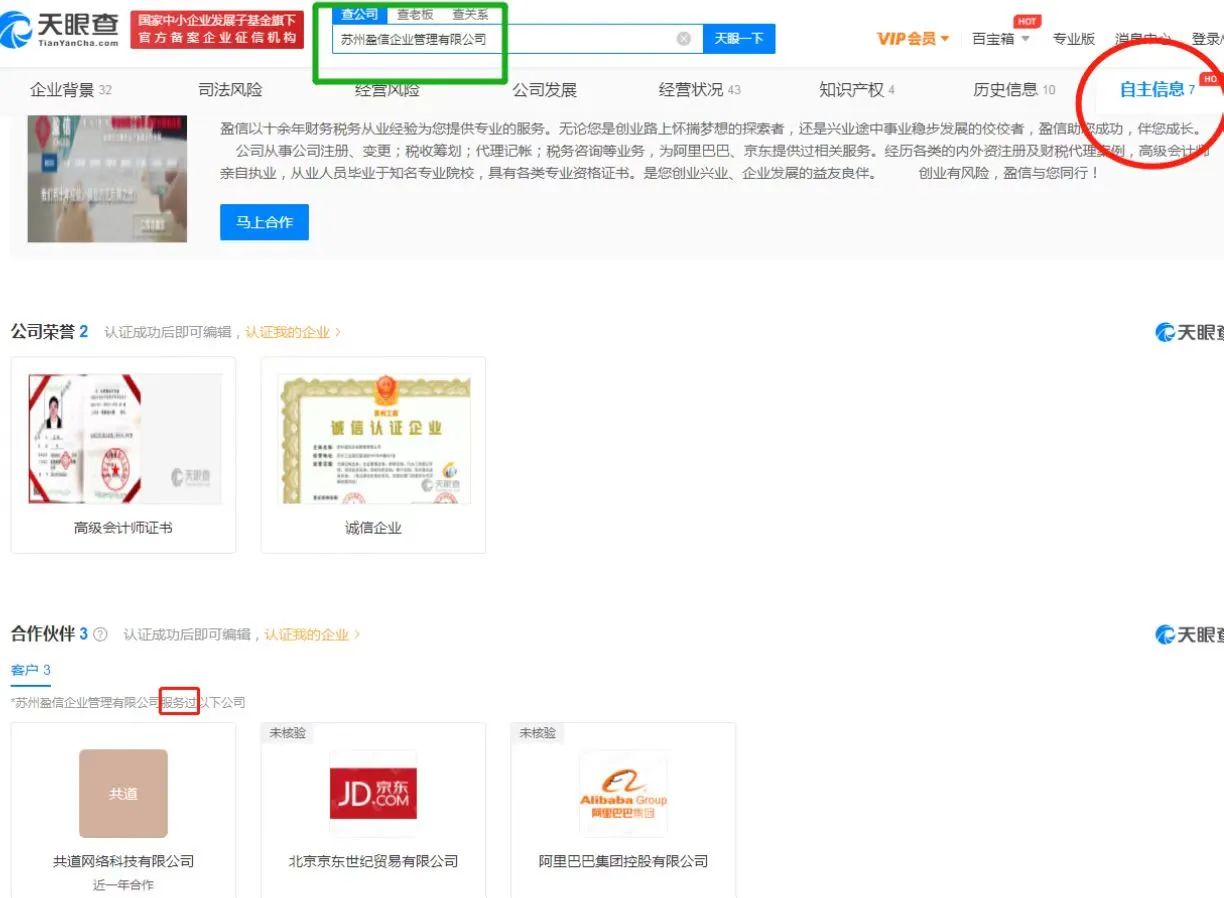
Task: Select the 查关系 search tab
Action: (470, 14)
